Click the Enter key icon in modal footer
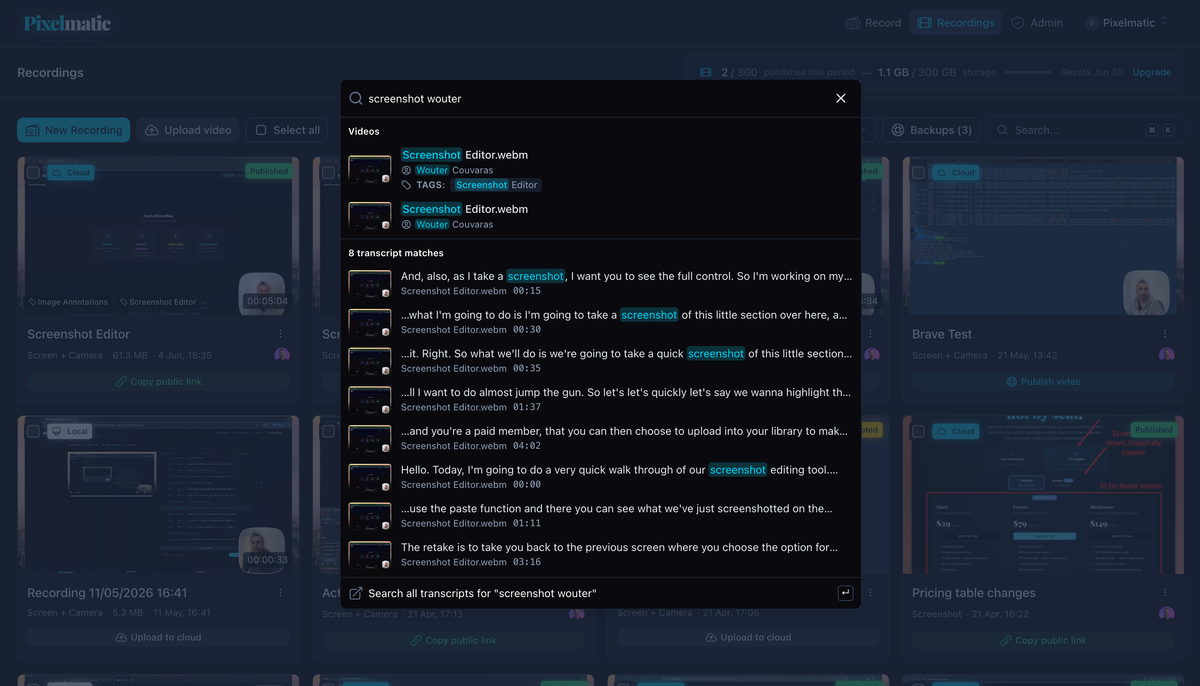The image size is (1200, 686). [x=845, y=594]
